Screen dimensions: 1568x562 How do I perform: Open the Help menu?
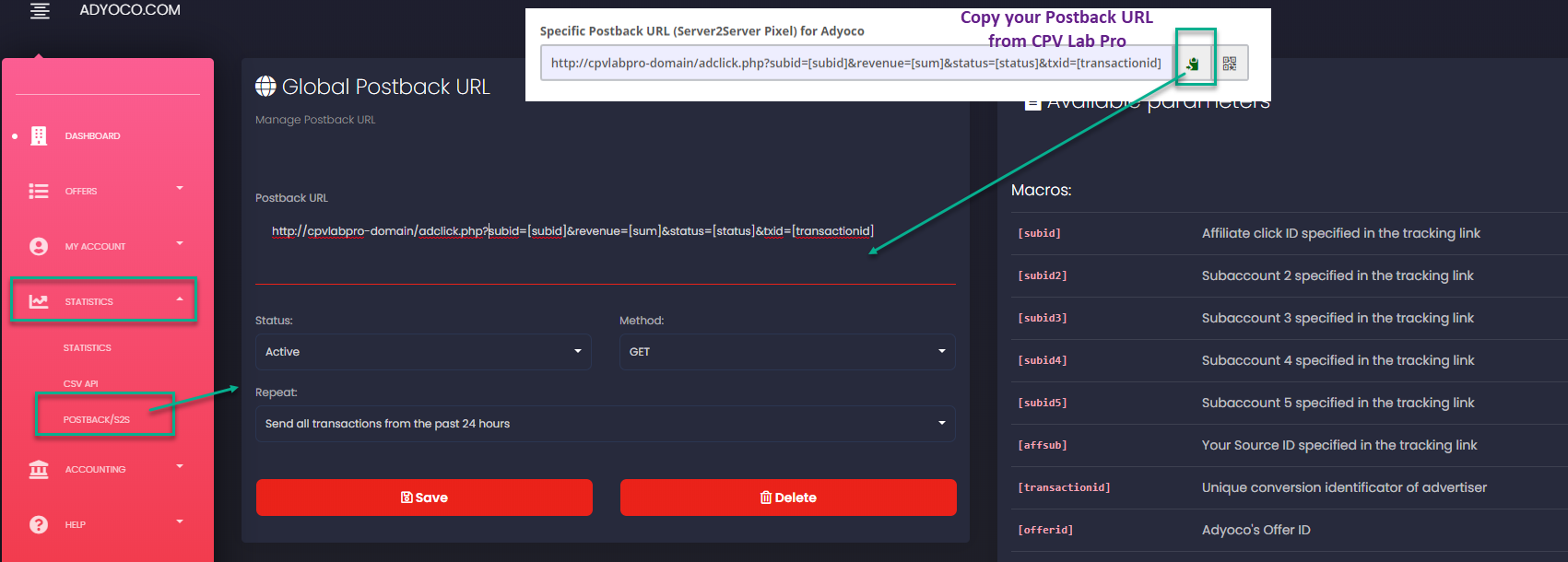(x=76, y=525)
